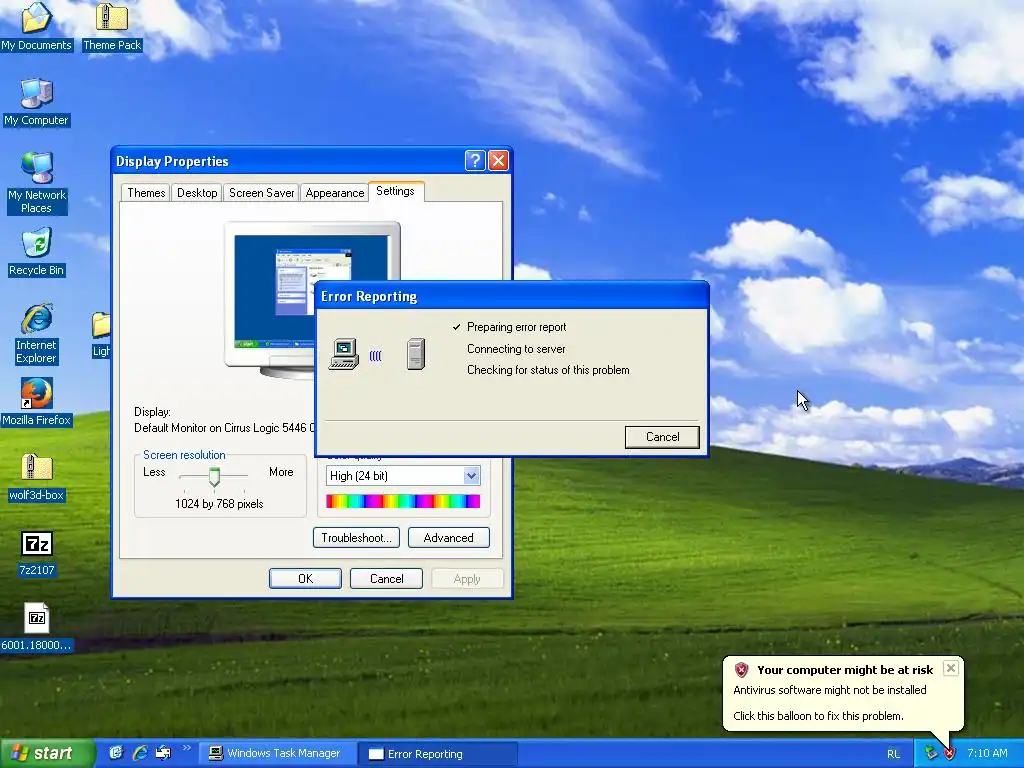Click the Error Reporting taskbar button
Screen dimensions: 1024x768
(438, 754)
